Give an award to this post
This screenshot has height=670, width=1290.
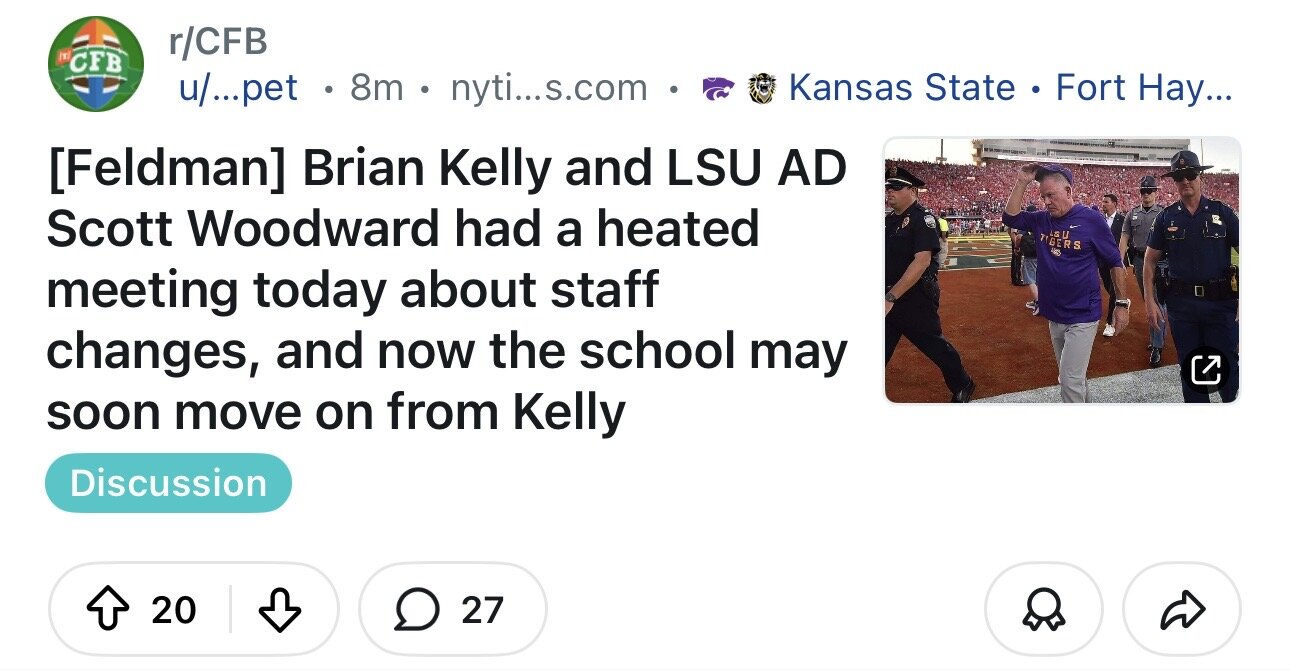(x=1043, y=609)
